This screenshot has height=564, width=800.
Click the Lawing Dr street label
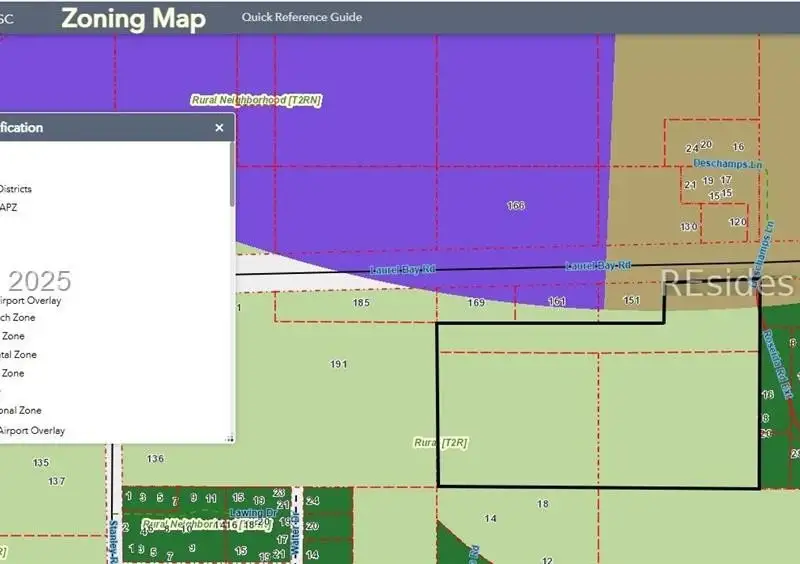point(246,512)
